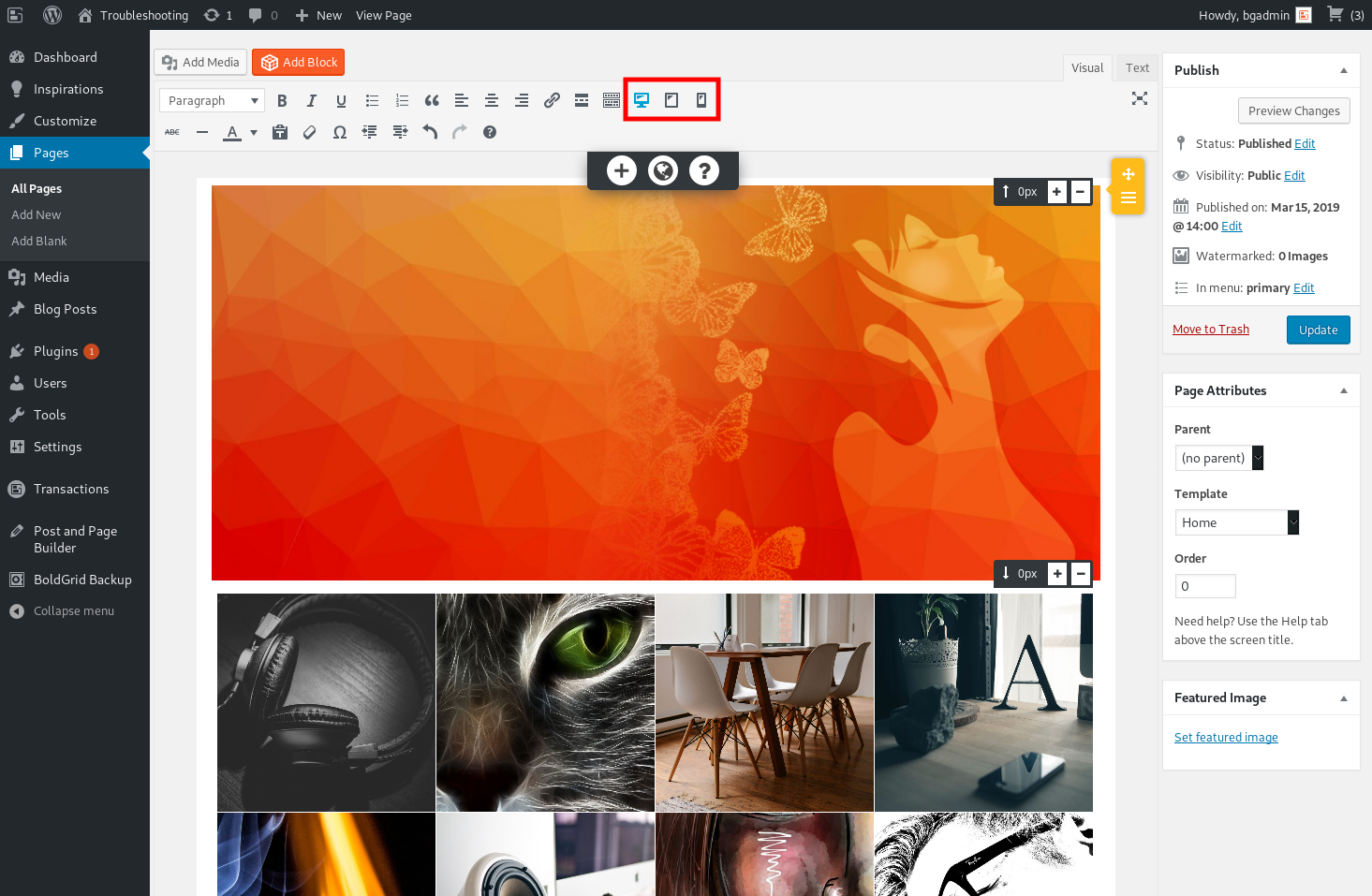Select headphones image thumbnail
Screen dimensions: 1372x896
[326, 702]
